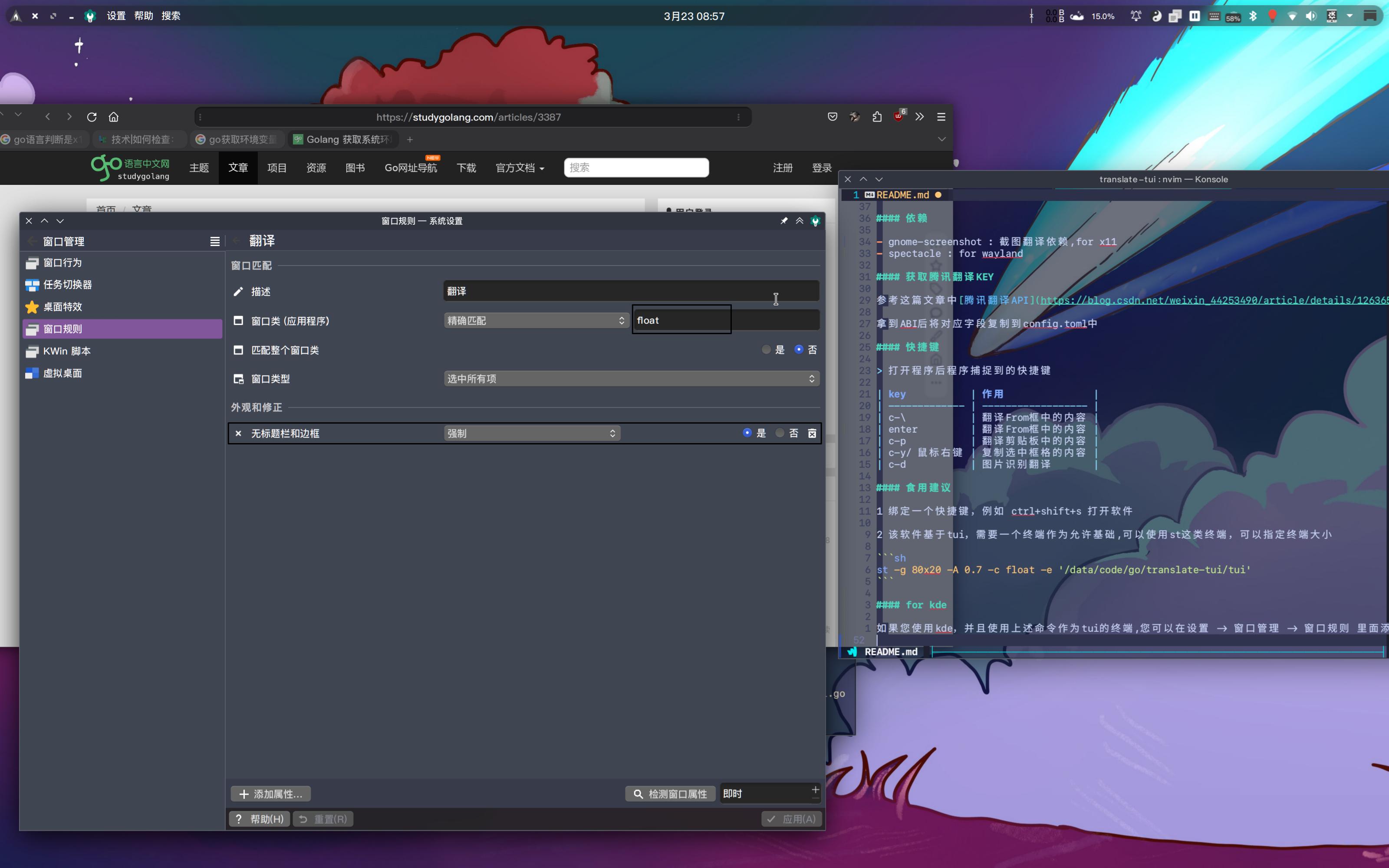This screenshot has height=868, width=1389.
Task: Click 登录 on the studygolang site
Action: [x=821, y=168]
